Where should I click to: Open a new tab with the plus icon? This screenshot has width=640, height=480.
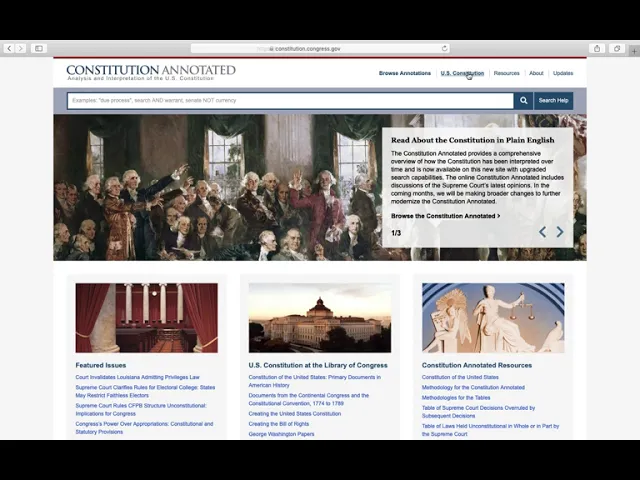634,51
